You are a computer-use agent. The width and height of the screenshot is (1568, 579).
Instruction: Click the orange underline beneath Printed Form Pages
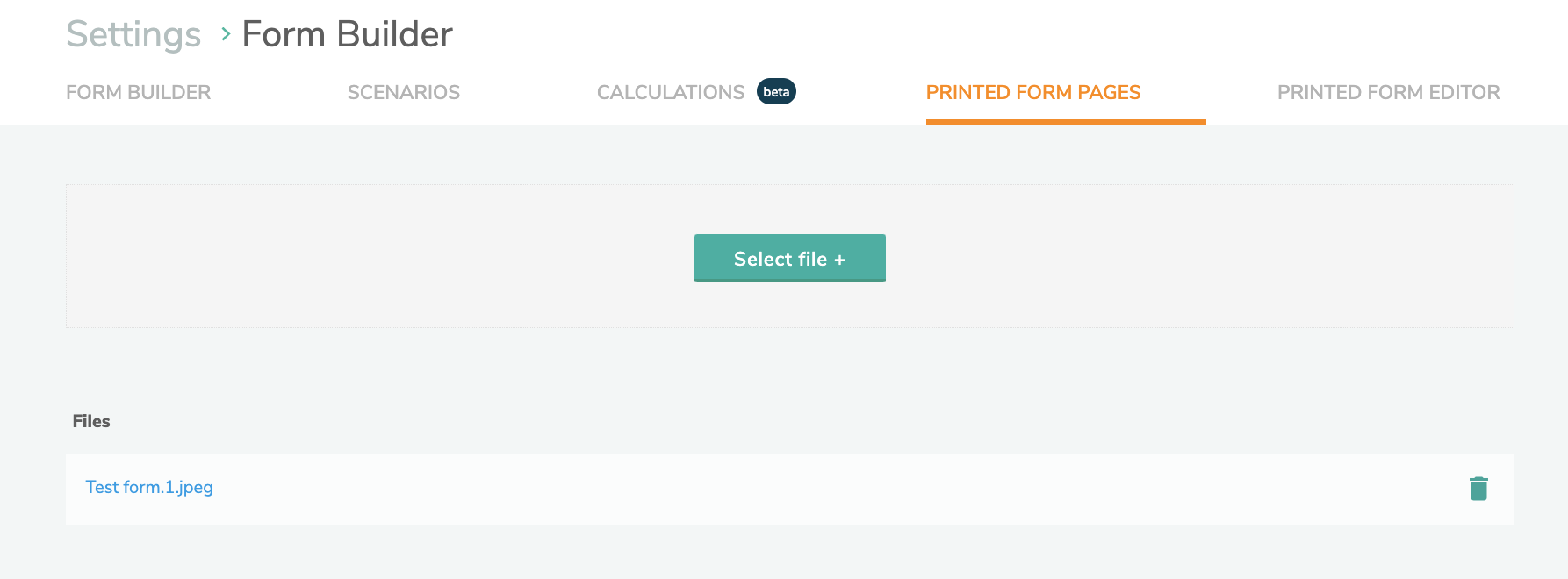pyautogui.click(x=1065, y=121)
